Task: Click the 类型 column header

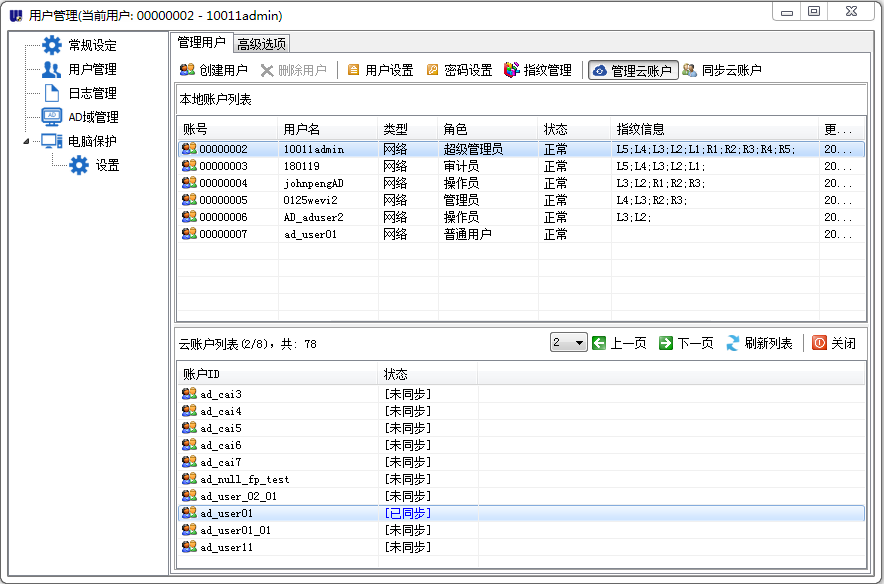Action: [408, 129]
